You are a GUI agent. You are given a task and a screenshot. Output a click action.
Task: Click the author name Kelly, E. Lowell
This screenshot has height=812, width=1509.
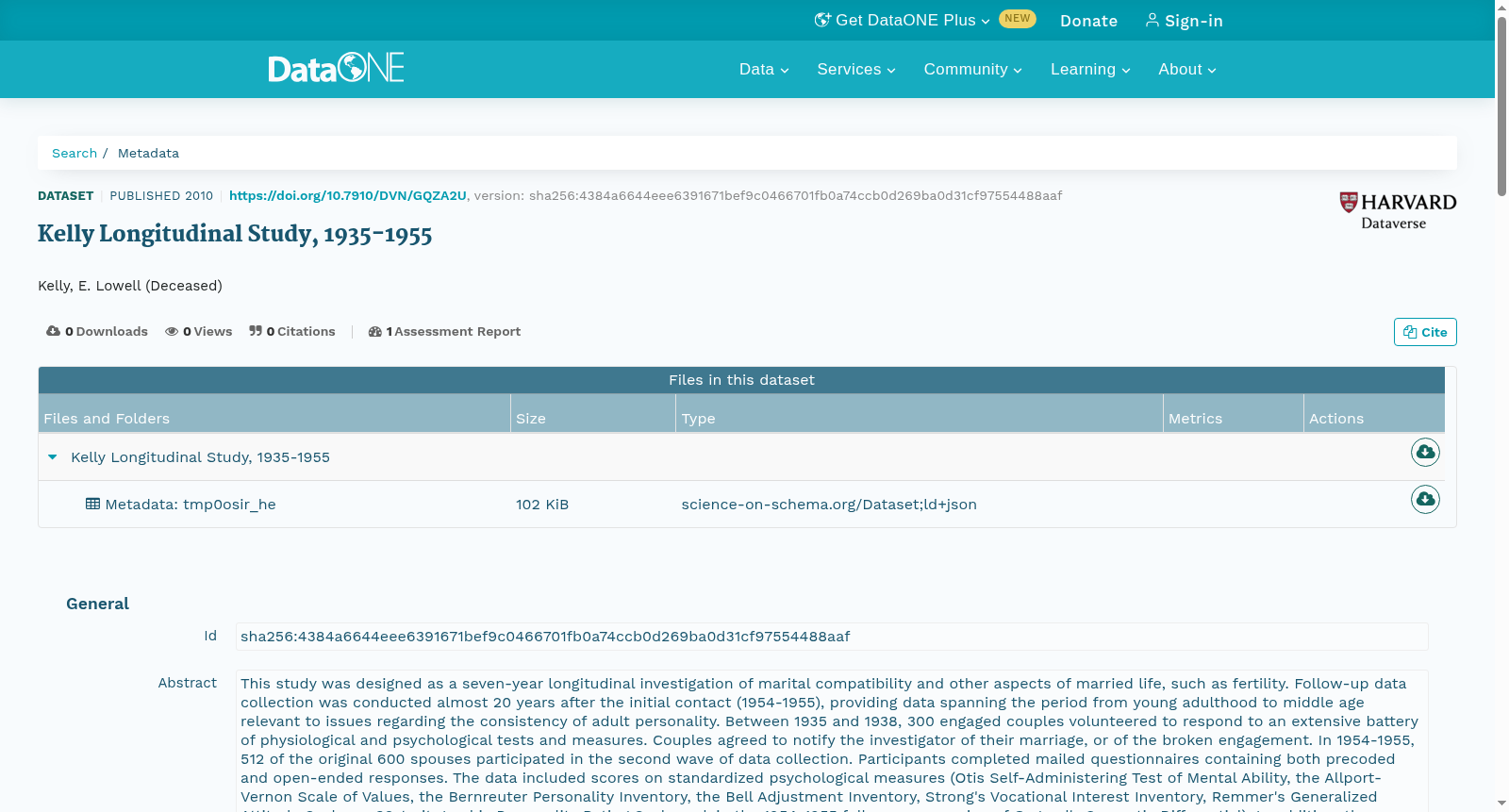point(130,286)
